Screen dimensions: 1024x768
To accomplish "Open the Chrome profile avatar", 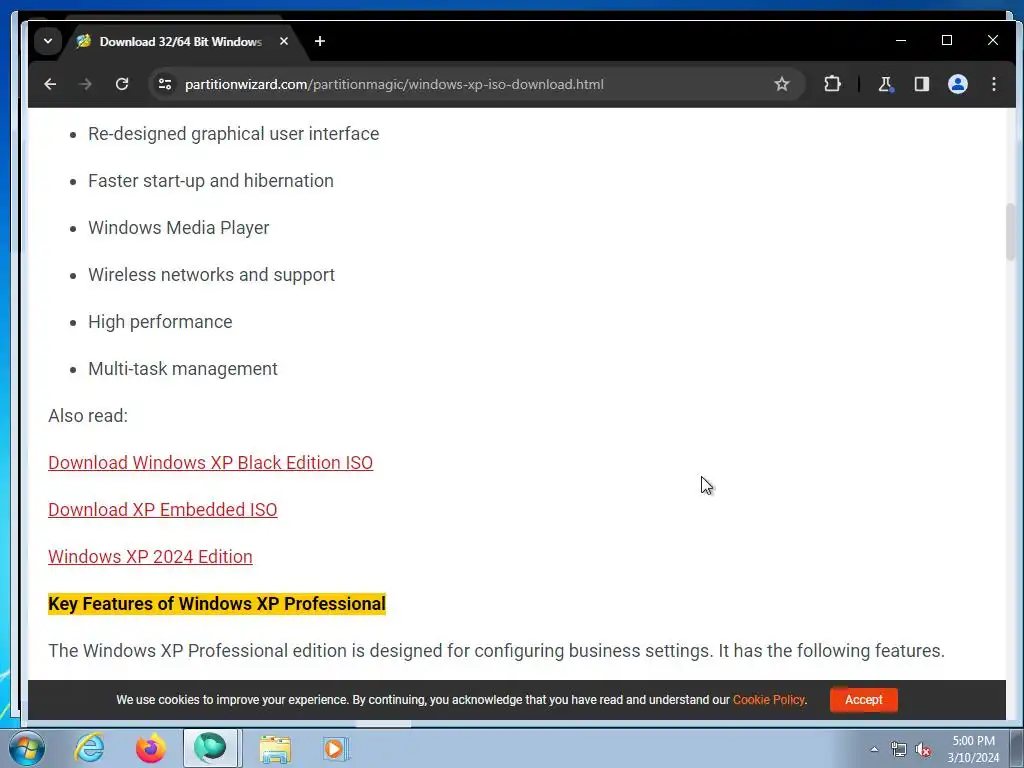I will 957,84.
